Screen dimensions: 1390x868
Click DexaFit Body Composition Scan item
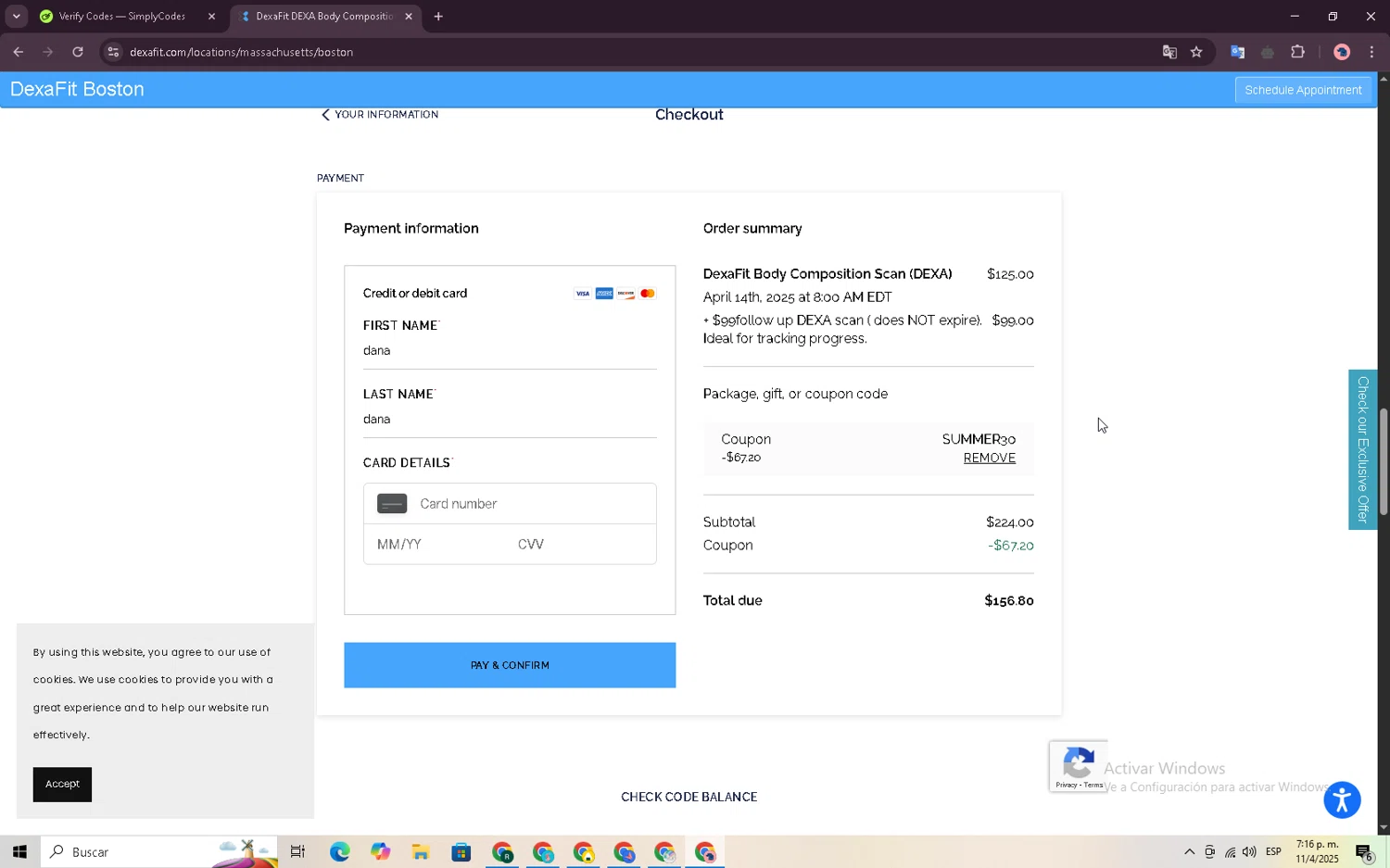(x=827, y=274)
